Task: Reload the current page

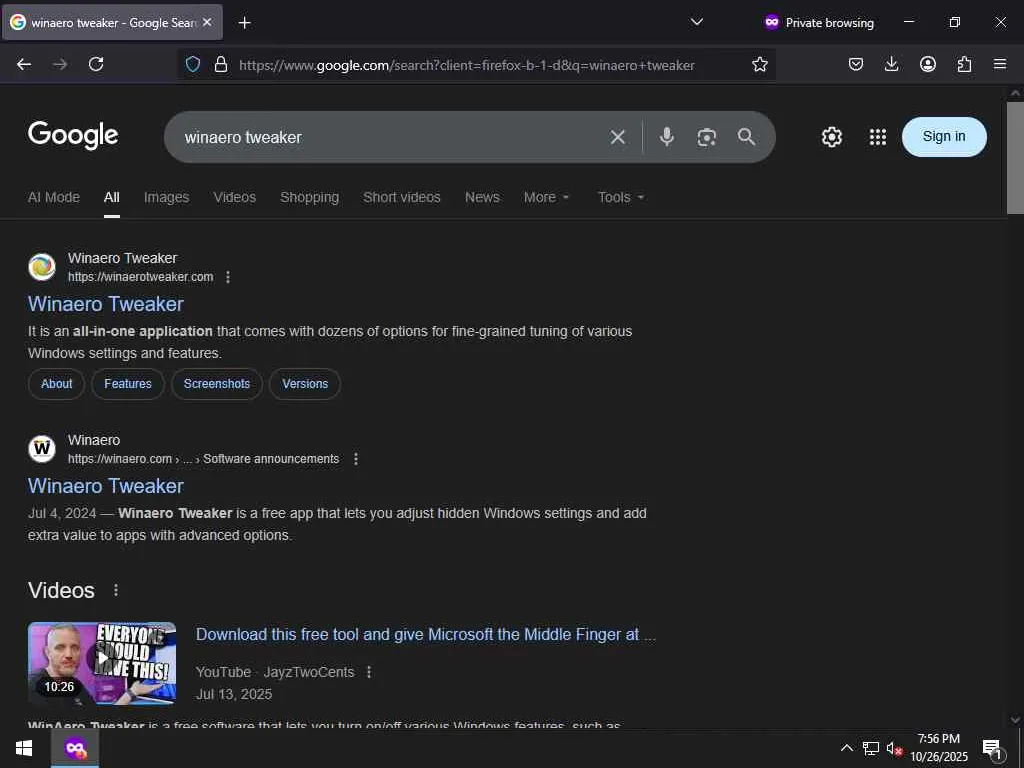Action: tap(96, 64)
